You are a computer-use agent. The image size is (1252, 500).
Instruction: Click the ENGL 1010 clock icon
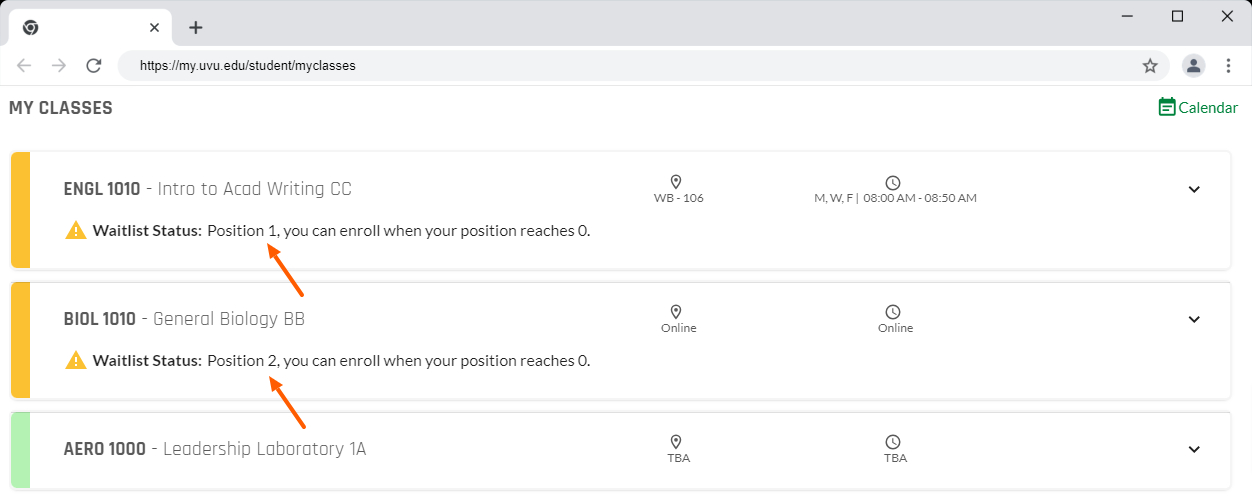tap(893, 182)
